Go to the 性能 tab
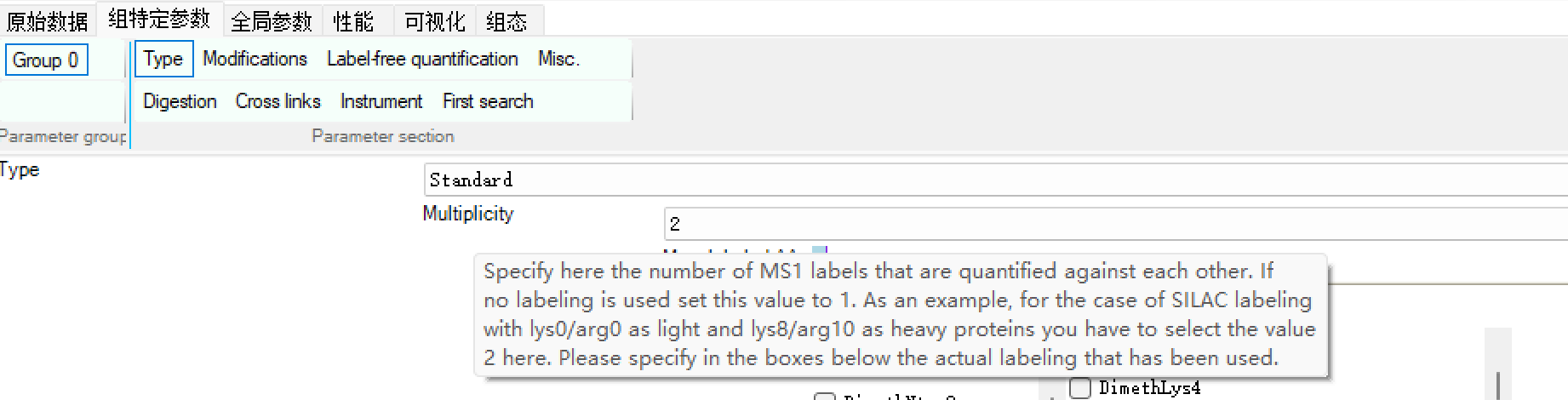This screenshot has width=1568, height=400. click(x=353, y=20)
